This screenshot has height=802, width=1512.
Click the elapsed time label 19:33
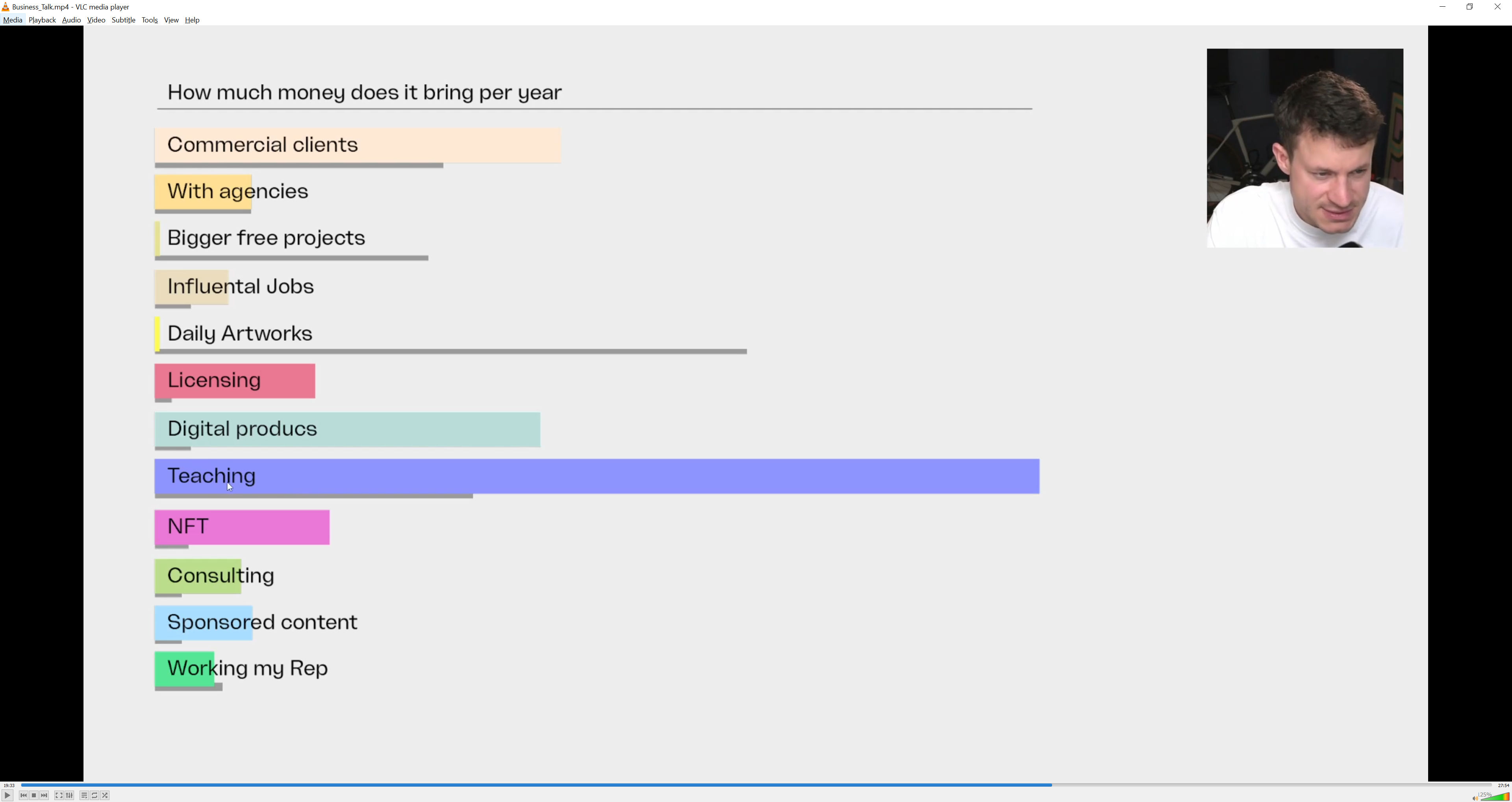(9, 785)
